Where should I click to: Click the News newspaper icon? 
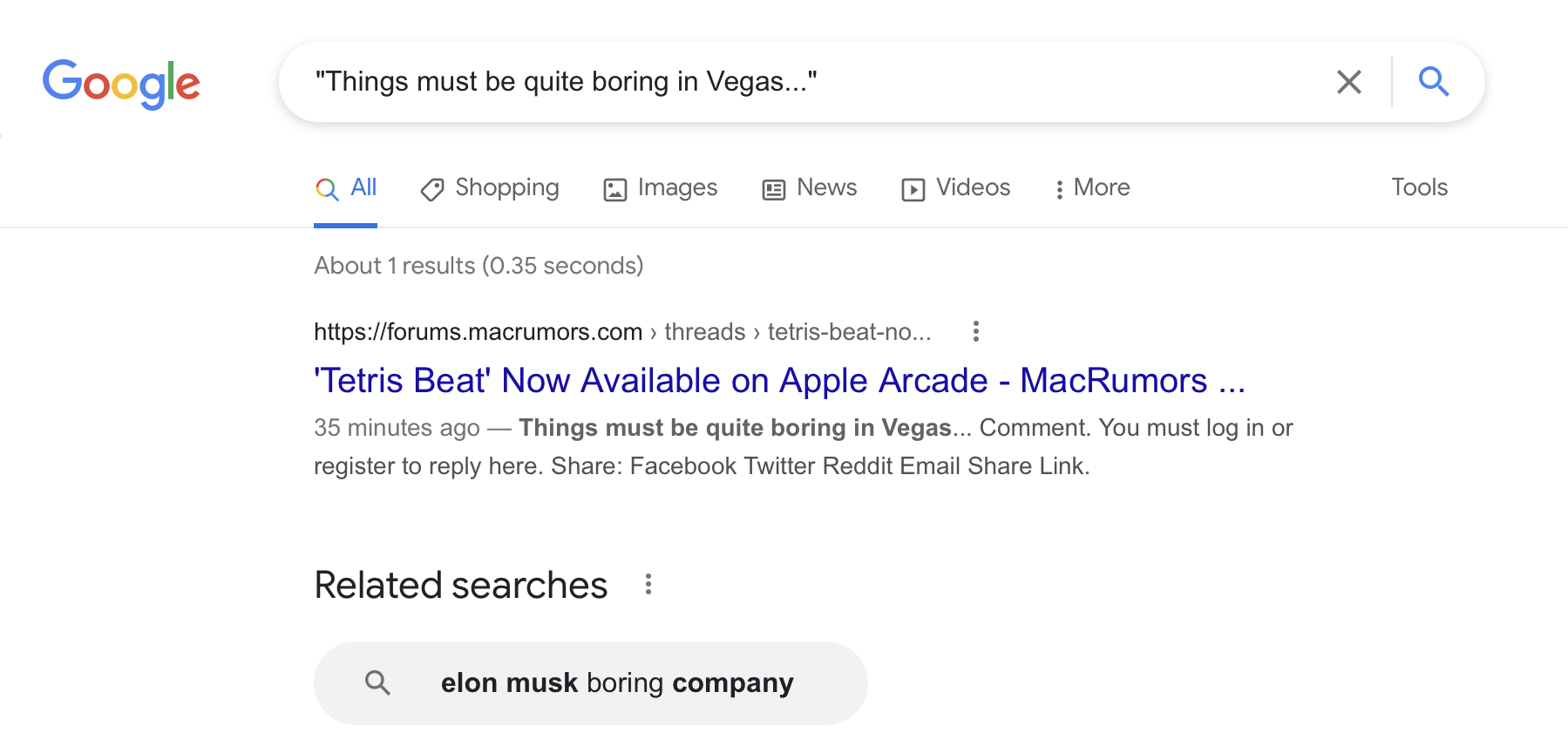pyautogui.click(x=774, y=189)
